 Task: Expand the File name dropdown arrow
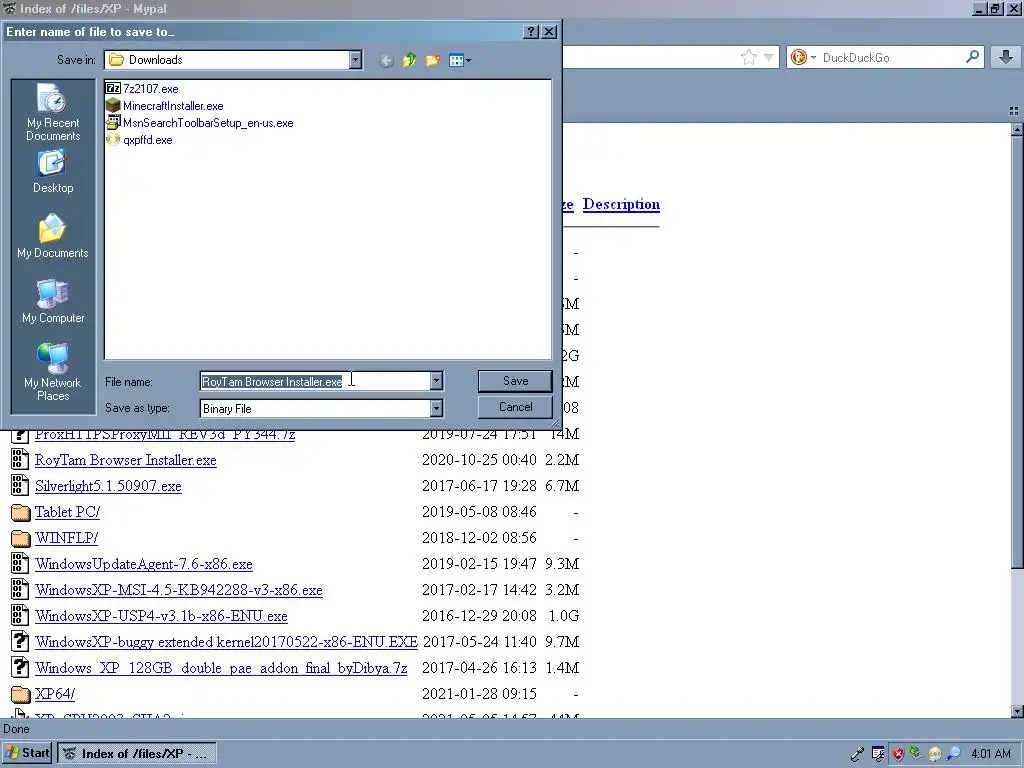[x=436, y=381]
